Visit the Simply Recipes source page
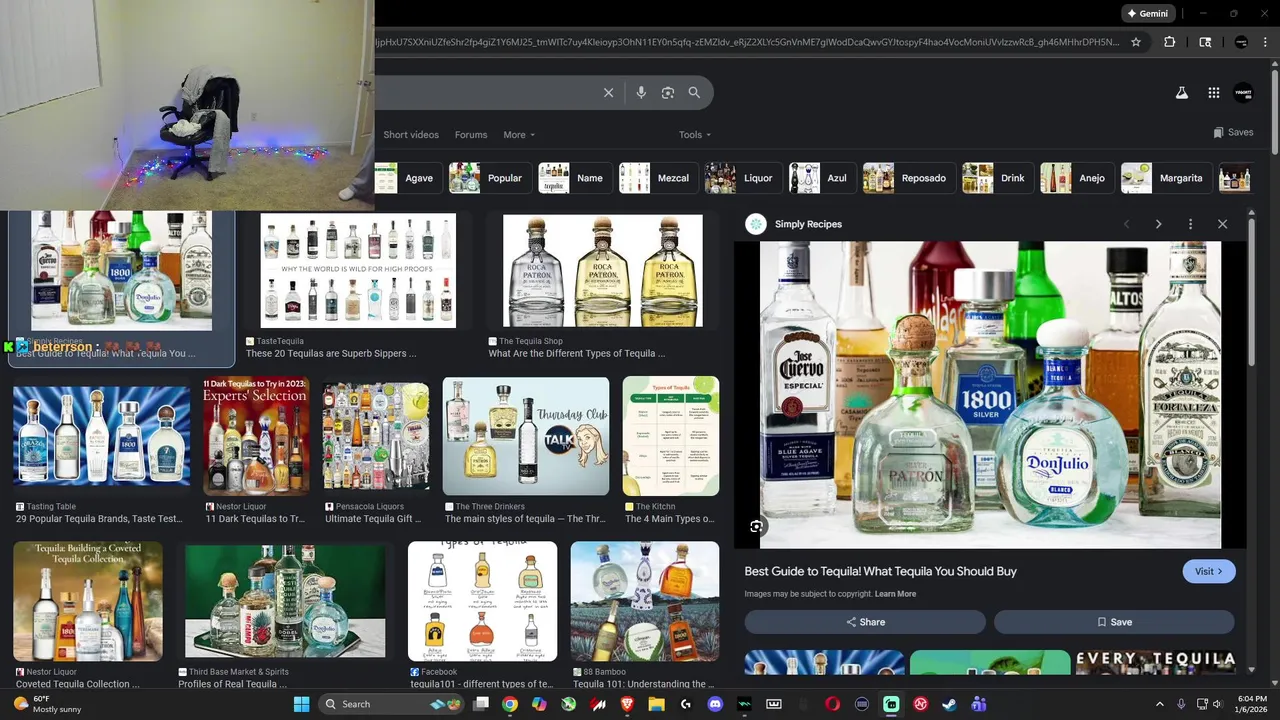The height and width of the screenshot is (720, 1280). 1209,571
